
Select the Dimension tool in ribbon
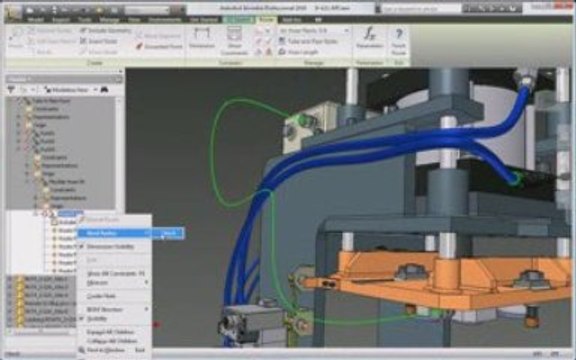click(x=202, y=37)
